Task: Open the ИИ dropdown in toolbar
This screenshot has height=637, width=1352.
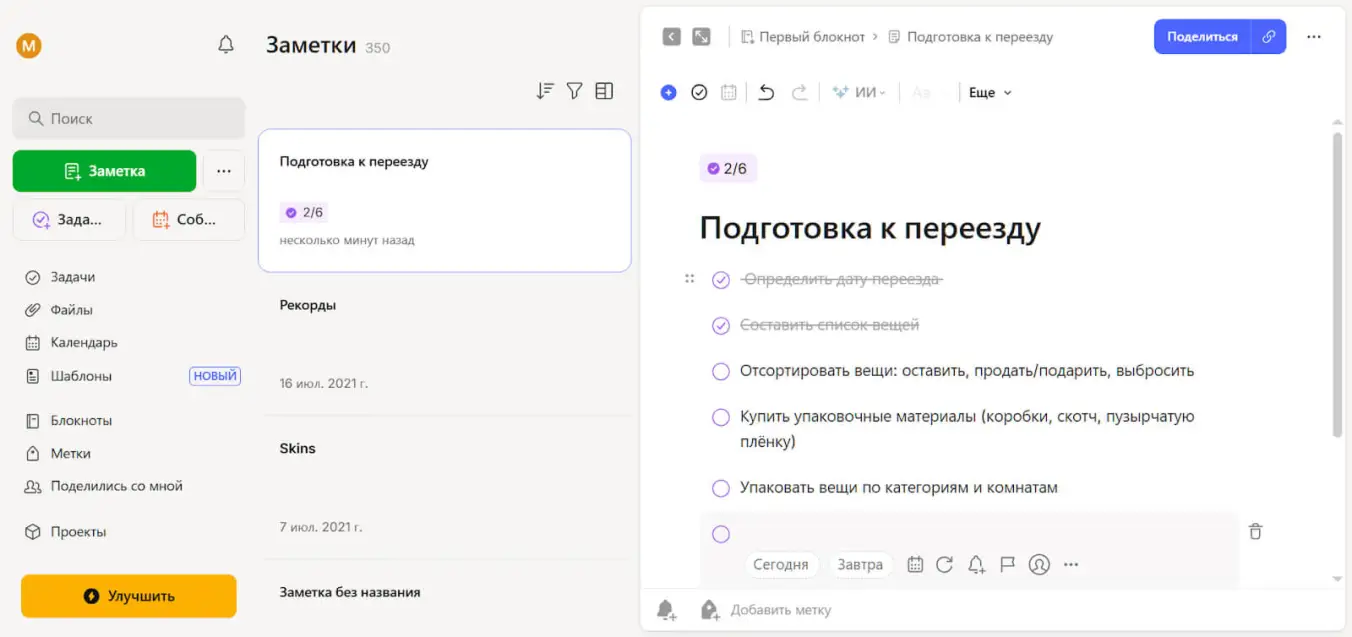Action: click(x=860, y=92)
